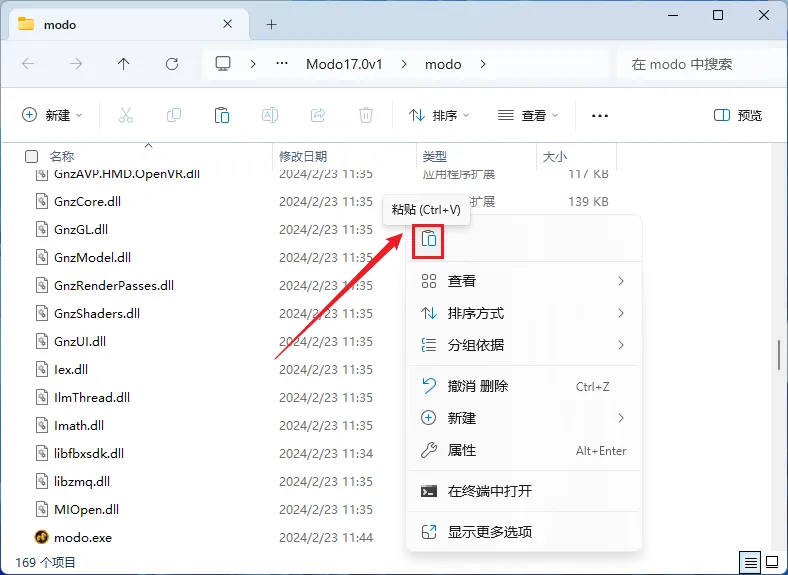The width and height of the screenshot is (788, 575).
Task: Click the libfbxsdk.dll file icon
Action: (42, 453)
